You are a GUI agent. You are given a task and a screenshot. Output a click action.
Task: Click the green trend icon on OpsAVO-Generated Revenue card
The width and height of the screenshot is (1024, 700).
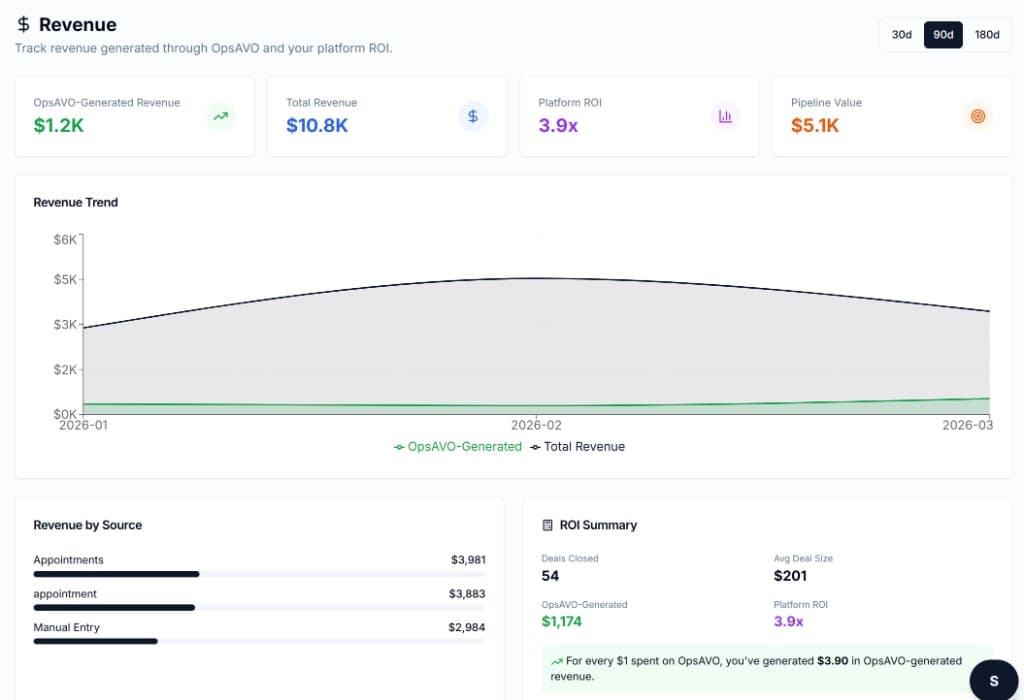220,116
